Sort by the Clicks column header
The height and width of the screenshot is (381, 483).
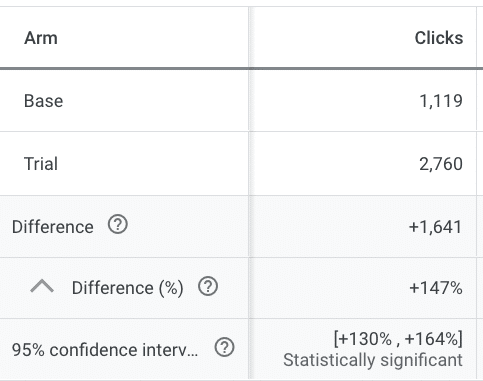tap(439, 38)
